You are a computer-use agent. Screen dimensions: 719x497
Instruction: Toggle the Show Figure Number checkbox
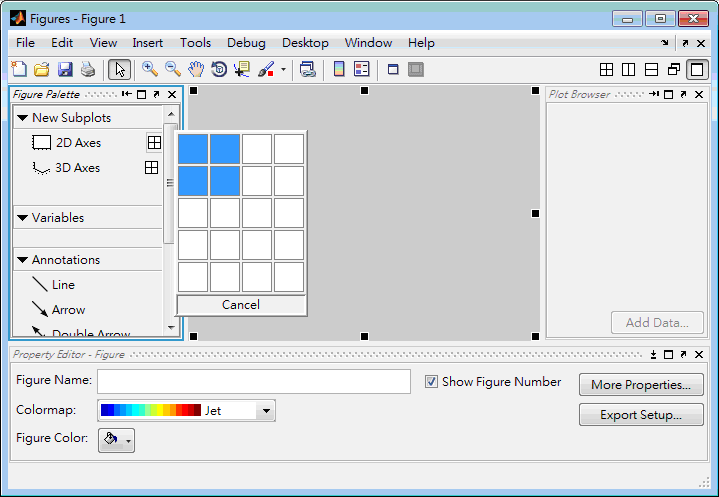point(431,381)
